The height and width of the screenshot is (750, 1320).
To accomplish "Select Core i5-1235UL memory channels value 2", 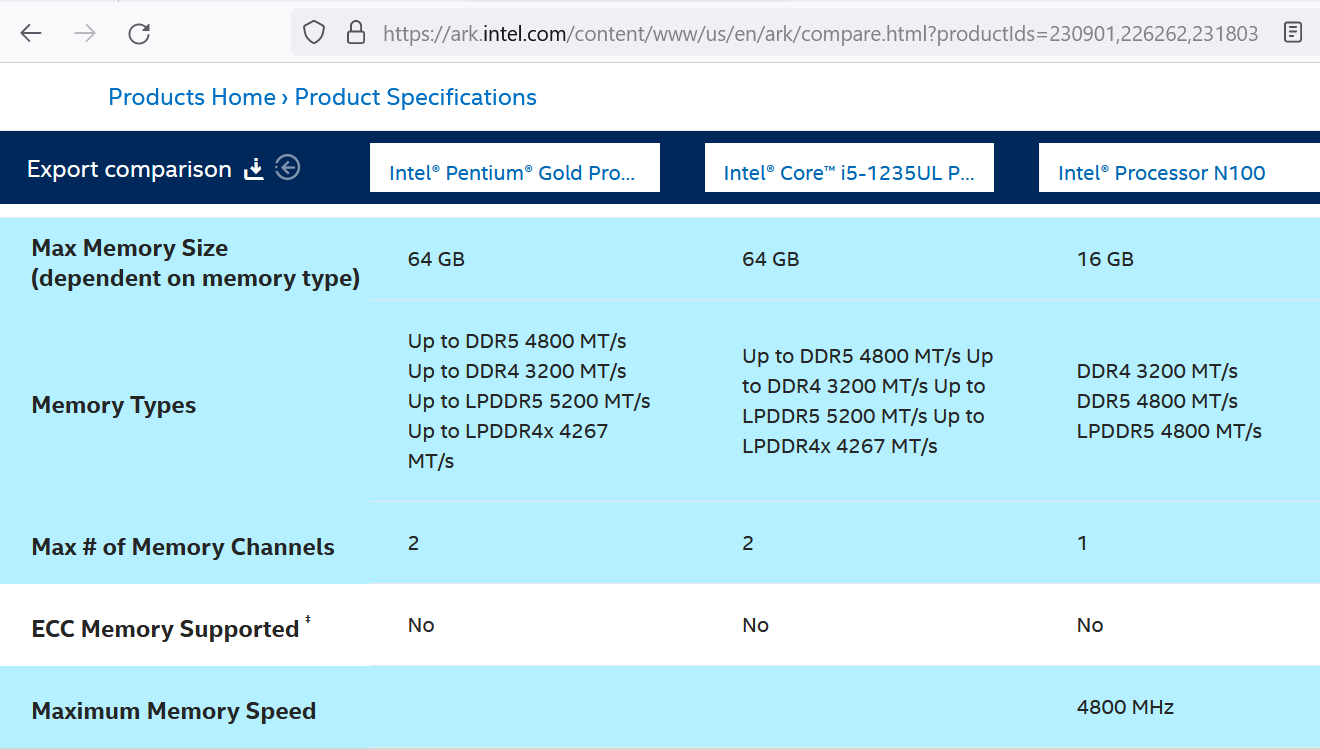I will [748, 543].
